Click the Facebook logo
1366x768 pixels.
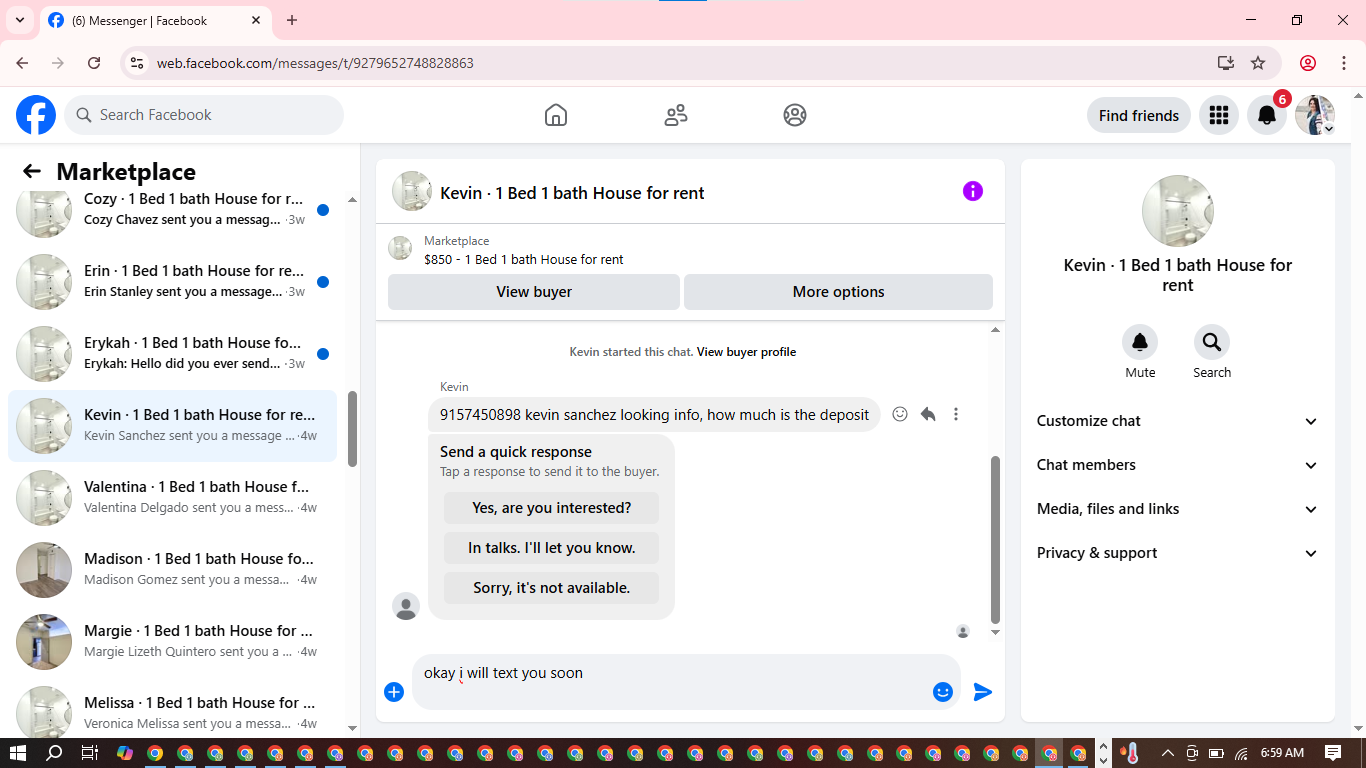36,115
